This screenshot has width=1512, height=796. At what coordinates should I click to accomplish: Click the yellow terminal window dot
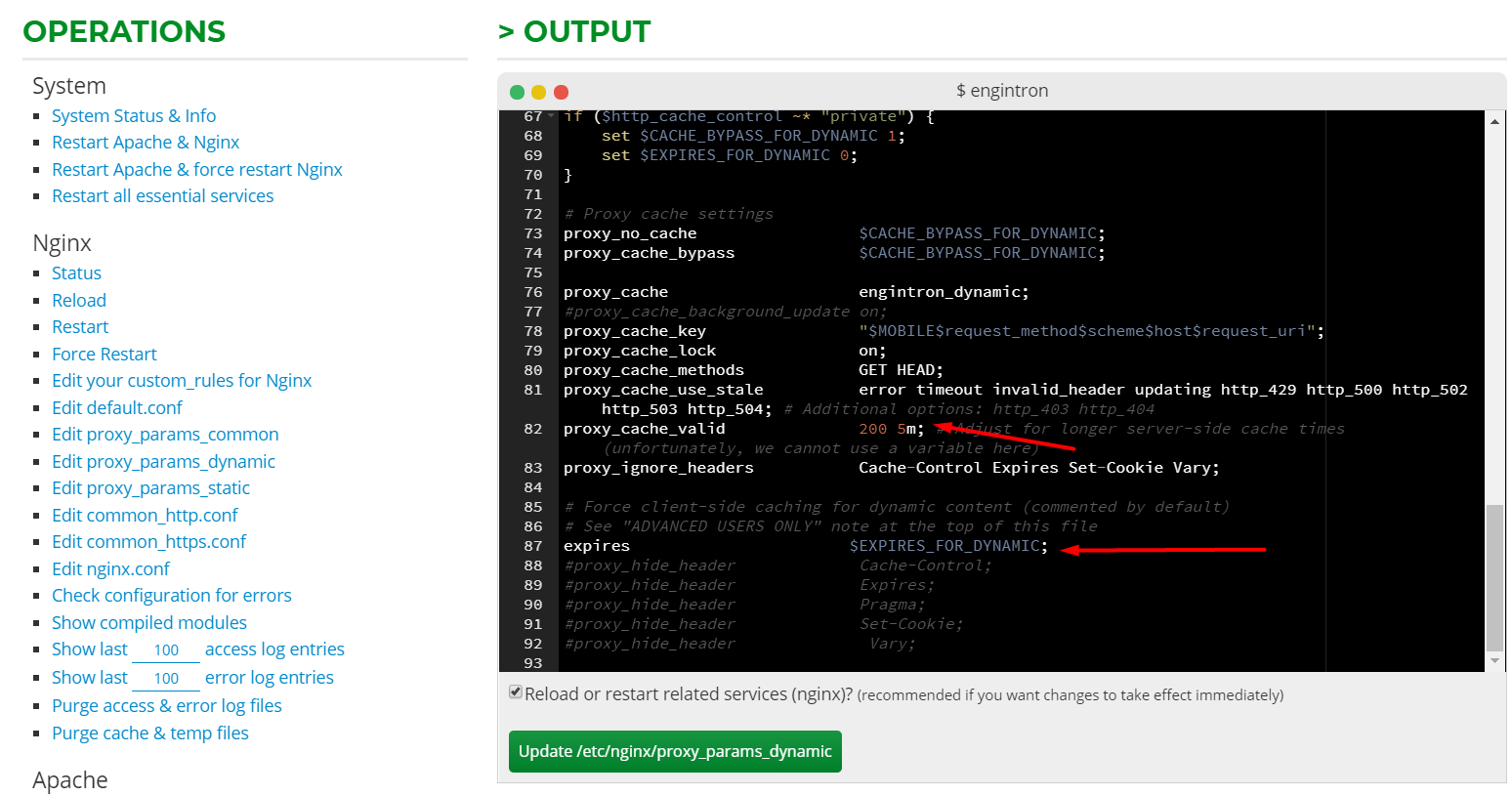click(x=538, y=92)
